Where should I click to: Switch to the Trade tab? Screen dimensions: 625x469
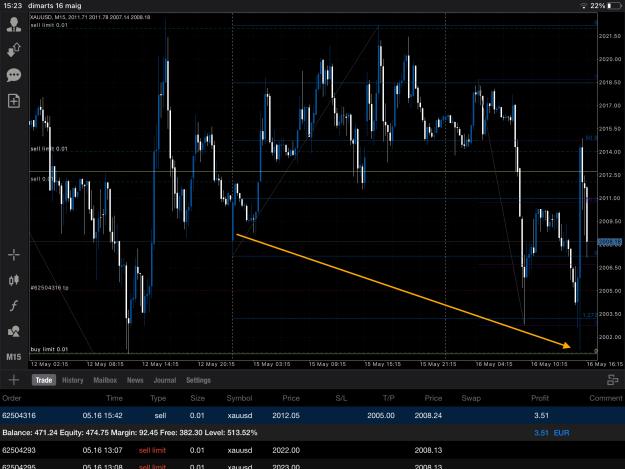pos(44,380)
